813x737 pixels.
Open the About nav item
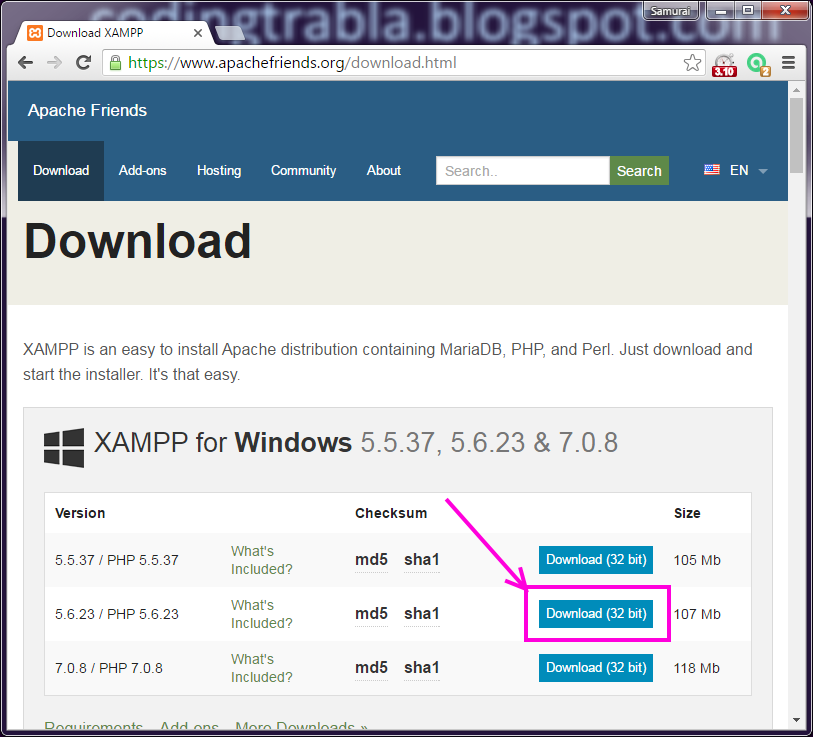click(384, 171)
